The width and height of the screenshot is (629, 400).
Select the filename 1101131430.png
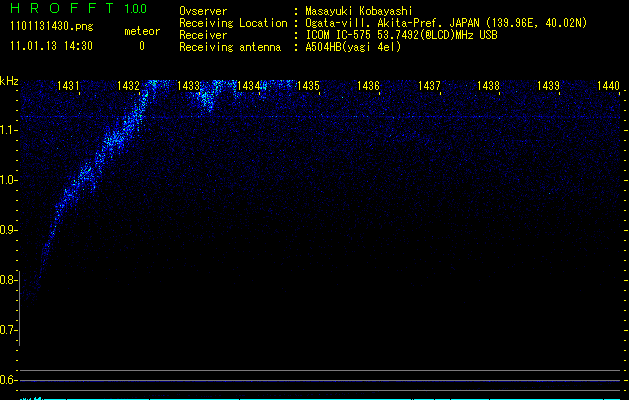tap(52, 27)
